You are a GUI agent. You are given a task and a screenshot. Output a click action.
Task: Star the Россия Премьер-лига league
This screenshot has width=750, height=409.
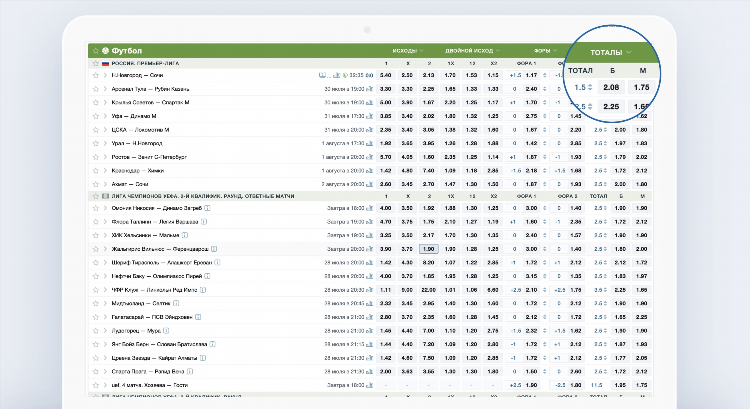[95, 63]
